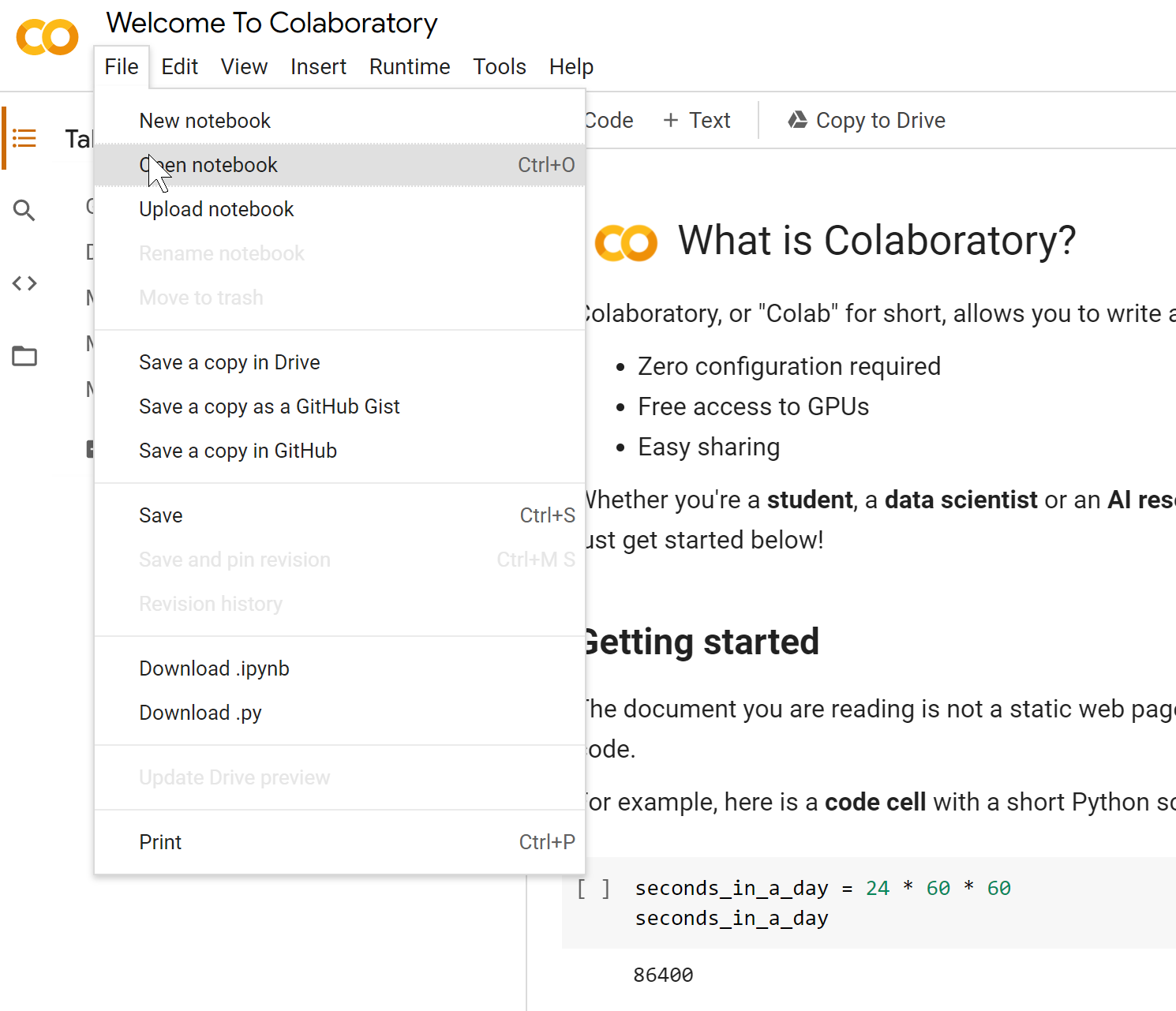Run the seconds_in_a_day code cell

tap(593, 889)
